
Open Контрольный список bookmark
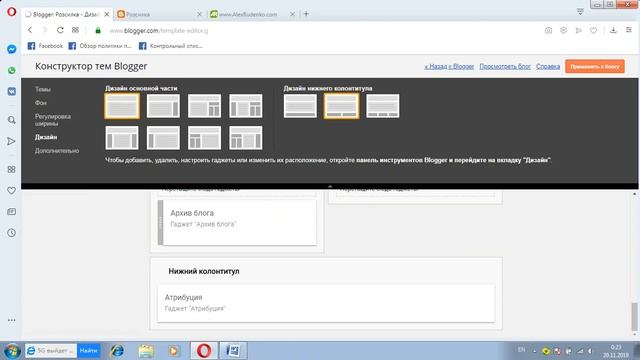click(x=171, y=46)
